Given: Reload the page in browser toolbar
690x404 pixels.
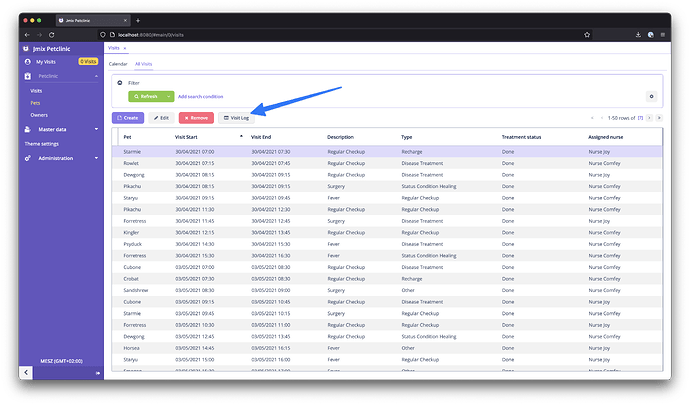Looking at the screenshot, I should coord(51,35).
